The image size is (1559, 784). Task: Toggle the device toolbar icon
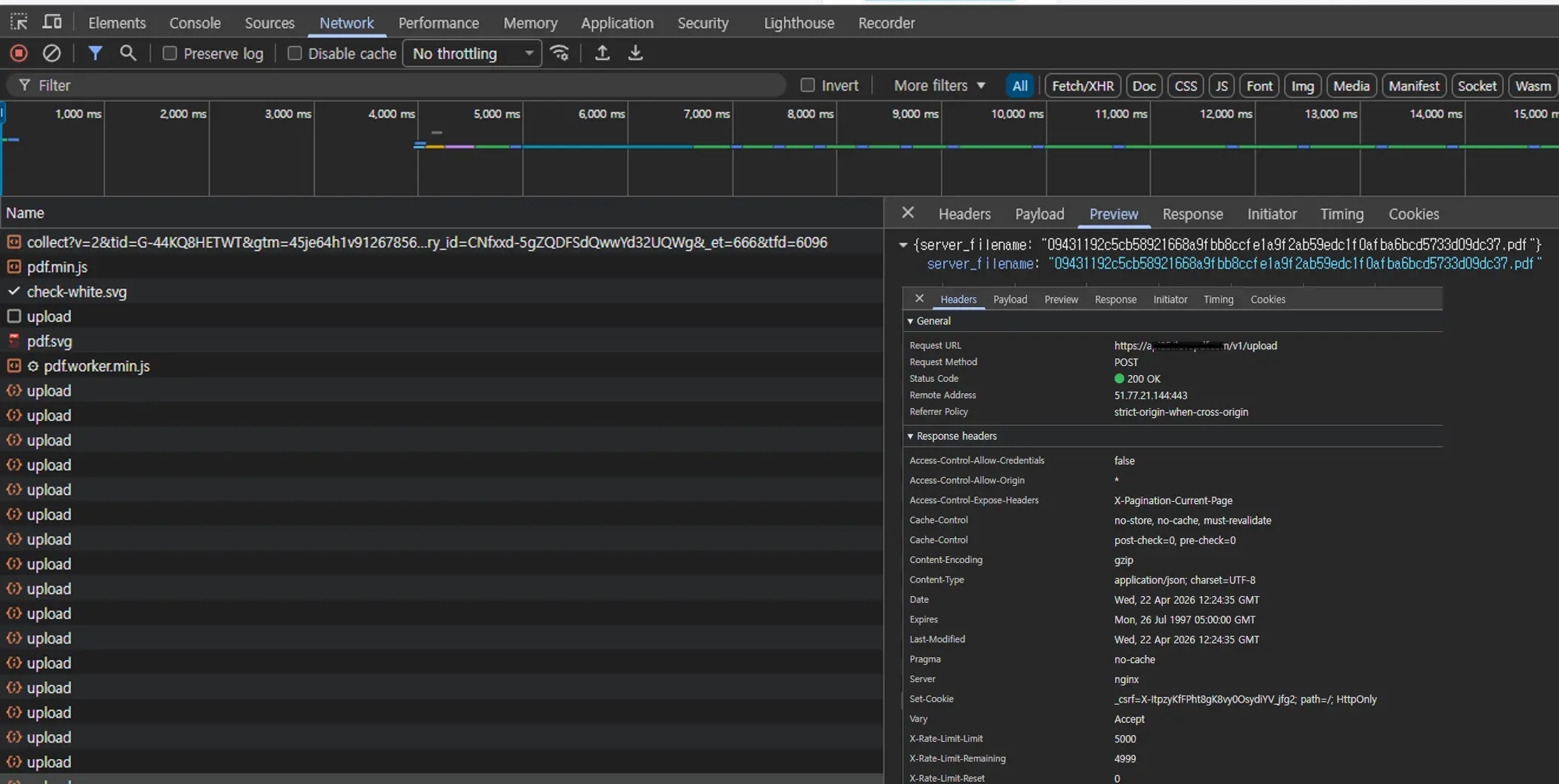[x=52, y=22]
